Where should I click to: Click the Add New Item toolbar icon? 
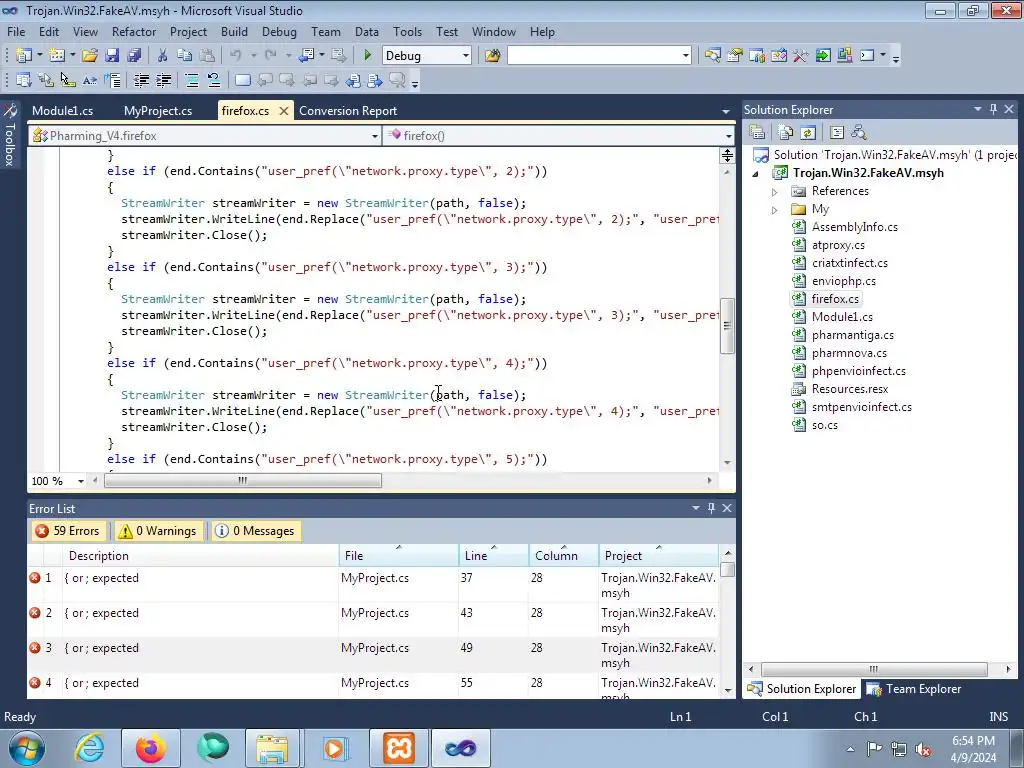[x=57, y=56]
